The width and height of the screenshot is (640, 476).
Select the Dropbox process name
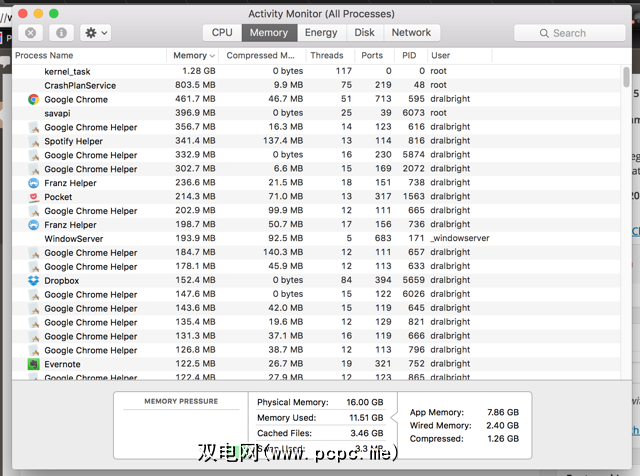click(62, 281)
